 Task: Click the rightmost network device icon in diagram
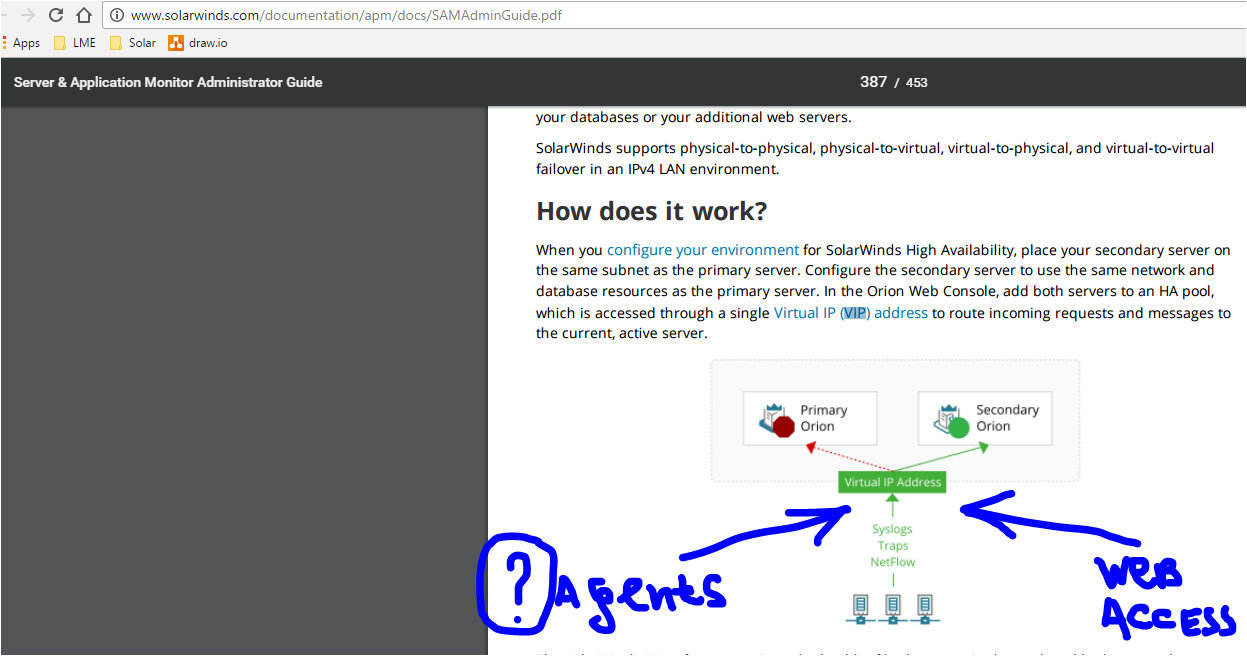(925, 607)
